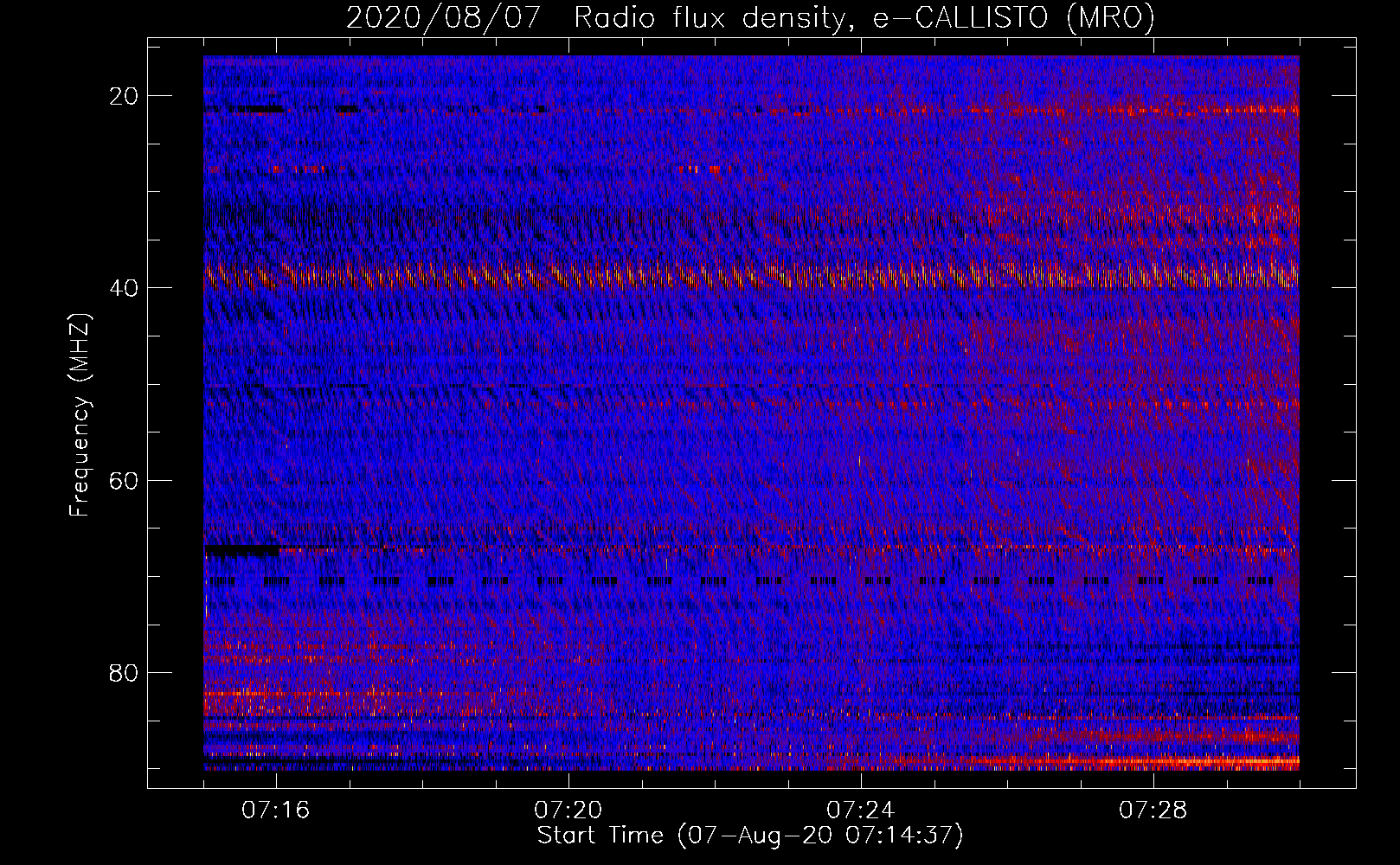Click the plot title '2020/08/07 Radio flux density'
The image size is (1400, 865).
point(750,17)
